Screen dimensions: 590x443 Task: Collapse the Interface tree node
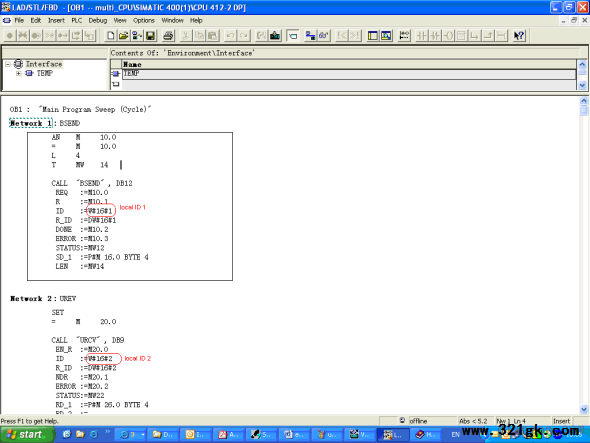[8, 64]
